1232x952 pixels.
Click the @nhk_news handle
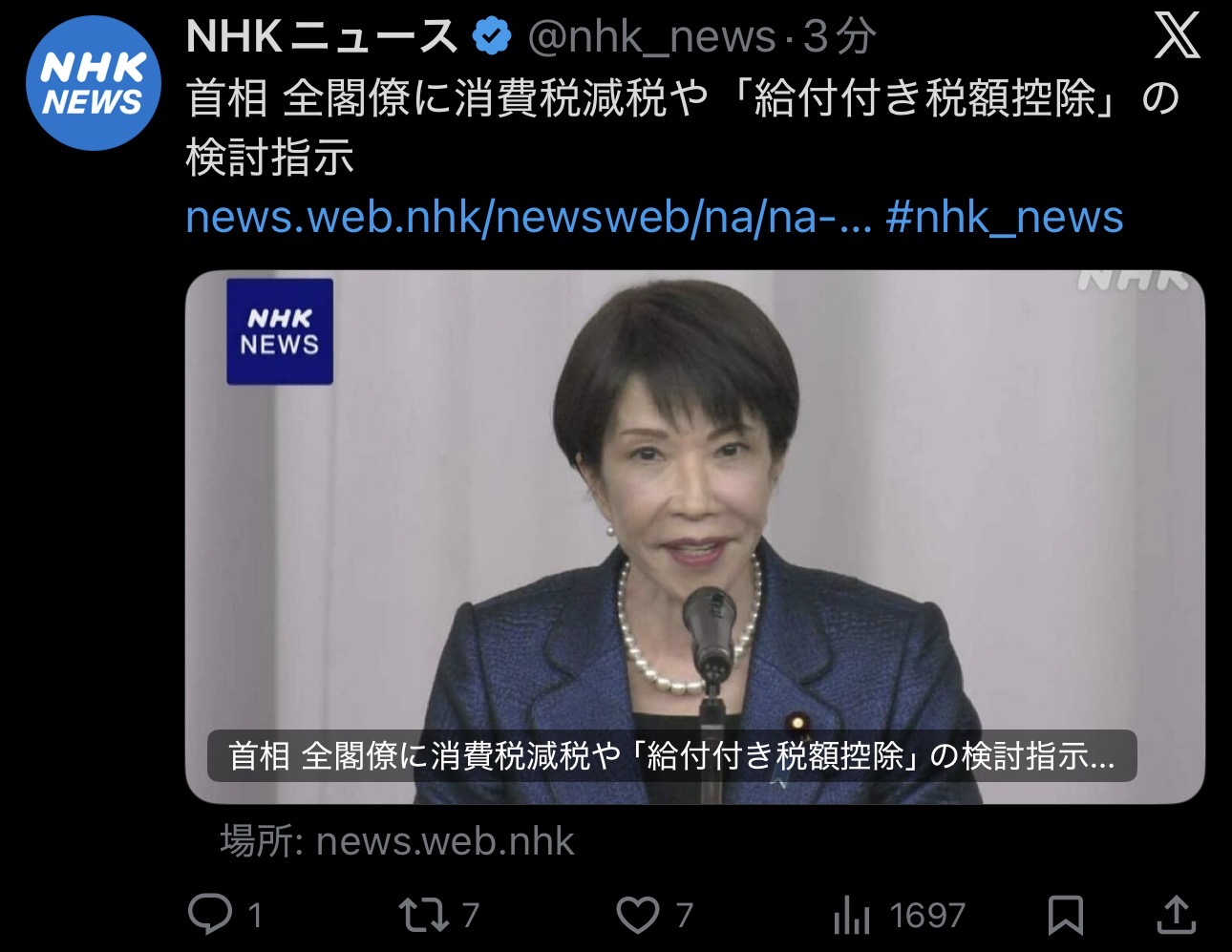pos(651,37)
